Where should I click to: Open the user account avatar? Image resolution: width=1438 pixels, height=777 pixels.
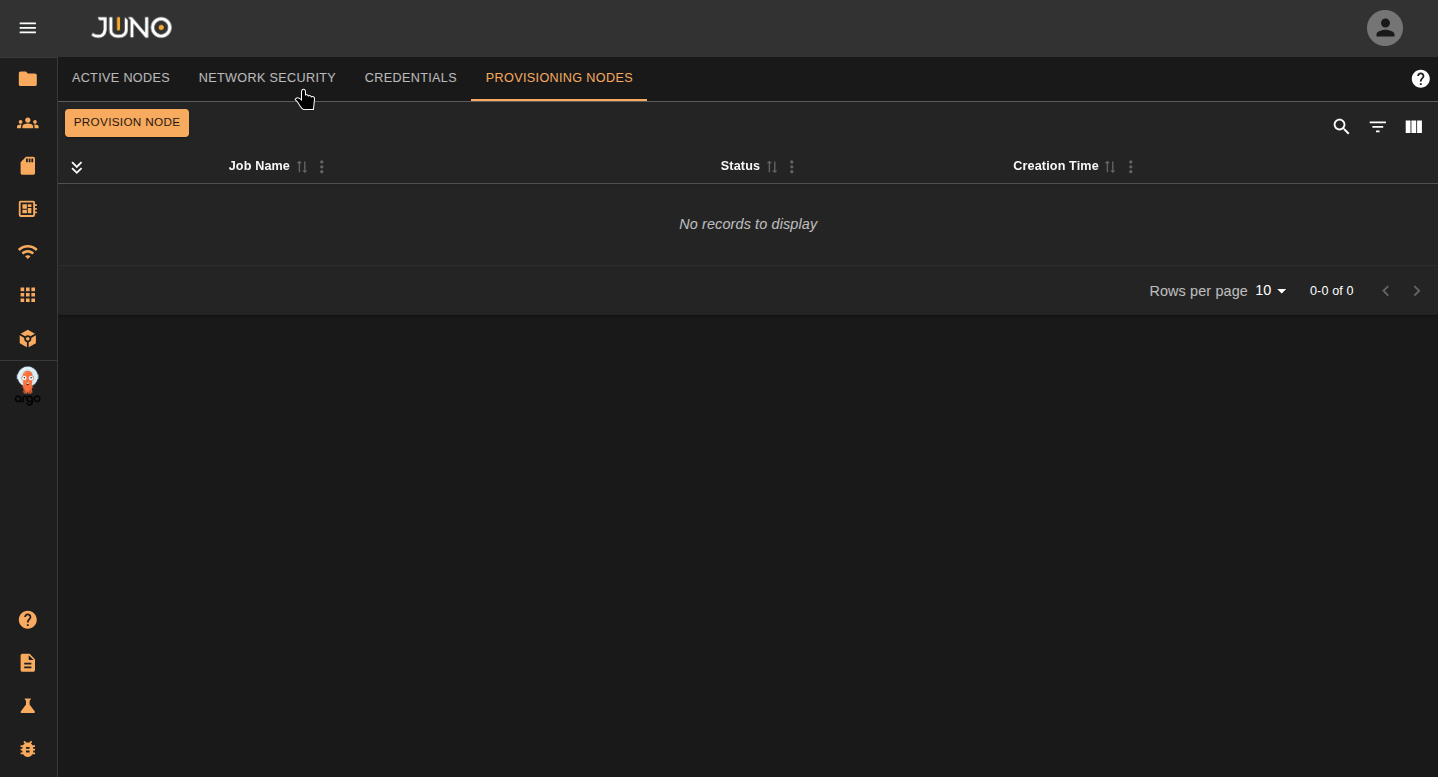(x=1384, y=28)
